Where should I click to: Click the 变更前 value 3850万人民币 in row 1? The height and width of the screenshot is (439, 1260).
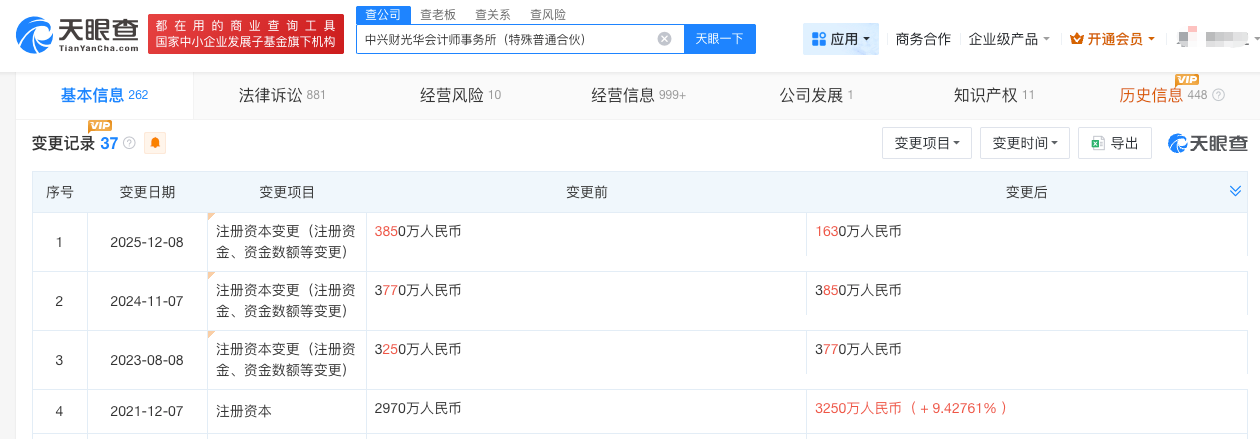pyautogui.click(x=418, y=231)
